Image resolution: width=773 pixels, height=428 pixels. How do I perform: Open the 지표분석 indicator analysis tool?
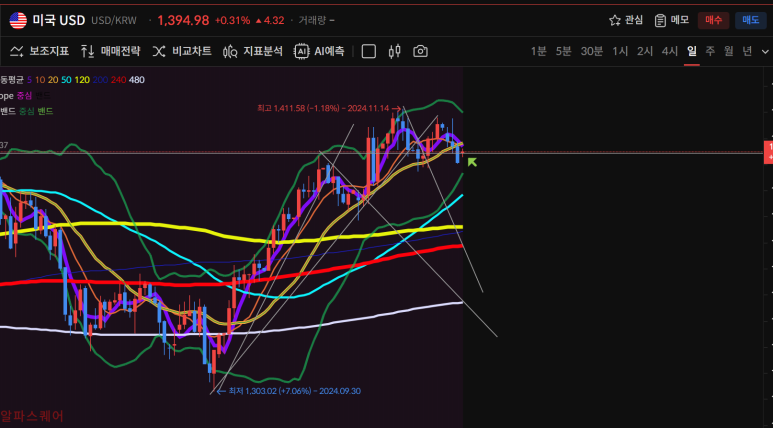(x=252, y=51)
